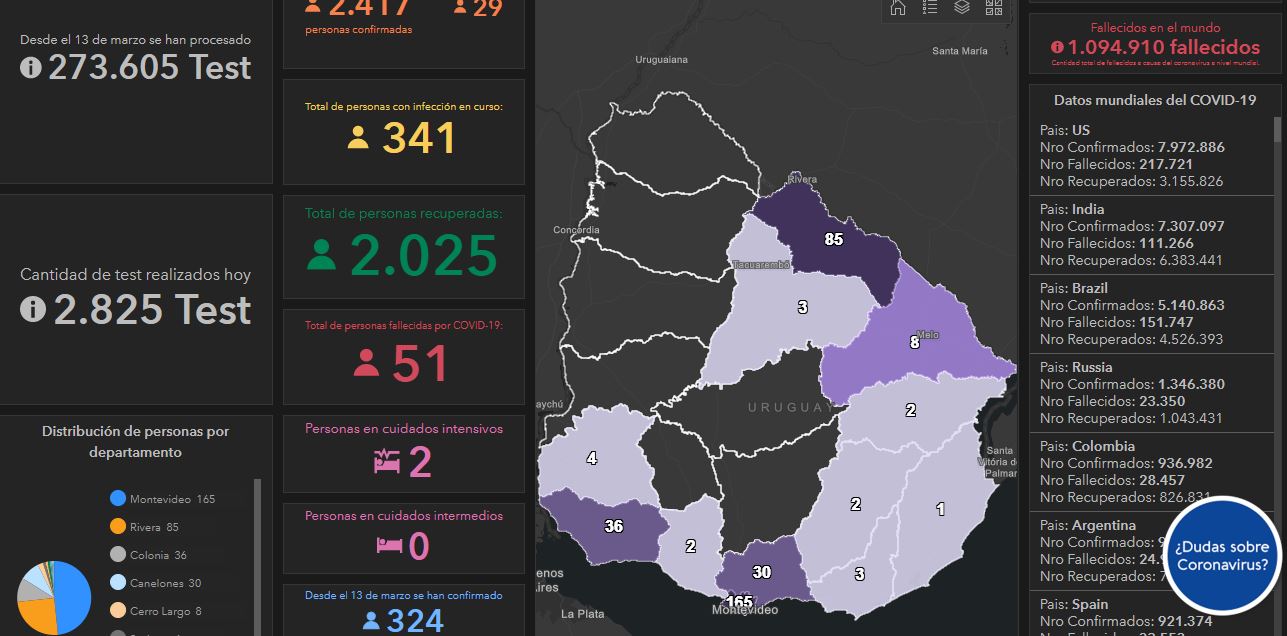Viewport: 1287px width, 636px height.
Task: Open the basemap gallery grid icon
Action: pos(994,8)
